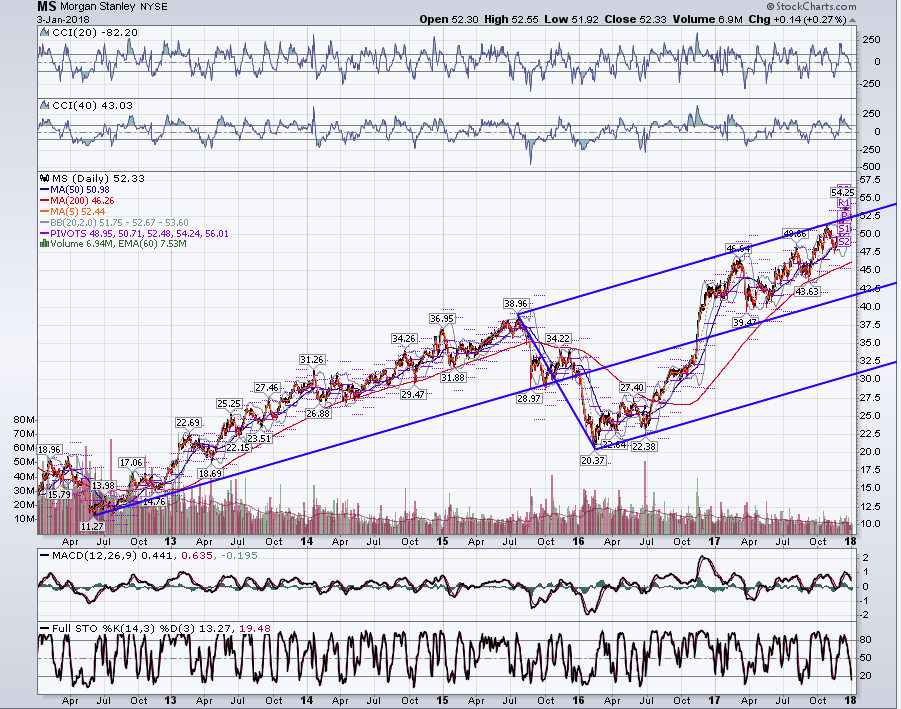Click the S2 pivot marker

[x=844, y=242]
